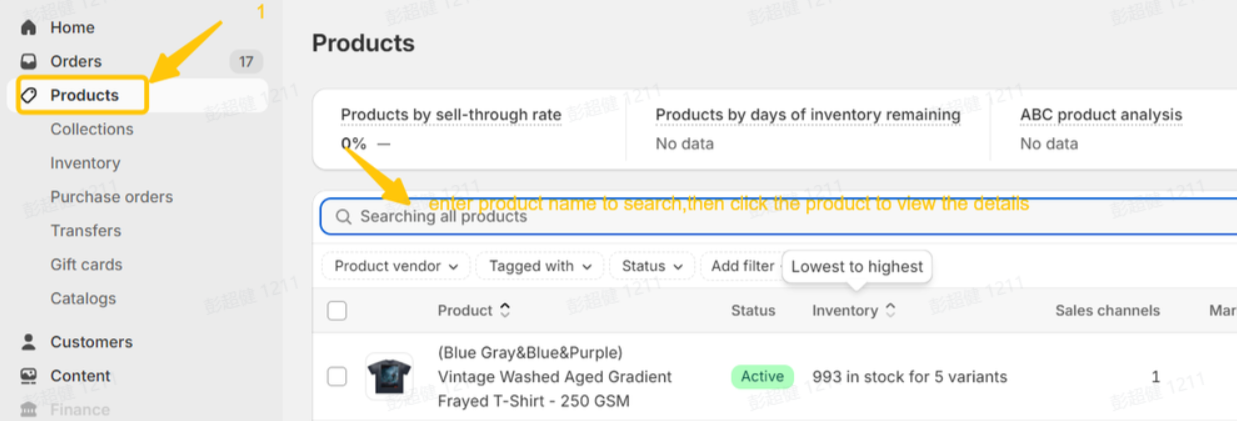Click the Add filter button
The height and width of the screenshot is (421, 1237).
(x=742, y=266)
